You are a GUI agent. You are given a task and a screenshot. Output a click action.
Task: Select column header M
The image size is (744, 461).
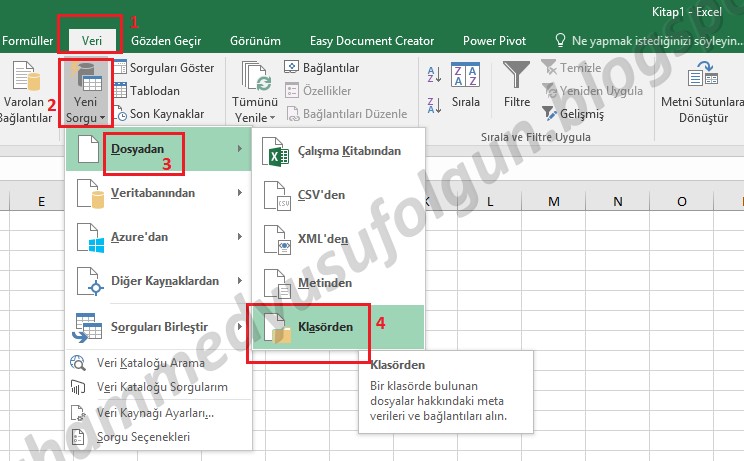554,202
